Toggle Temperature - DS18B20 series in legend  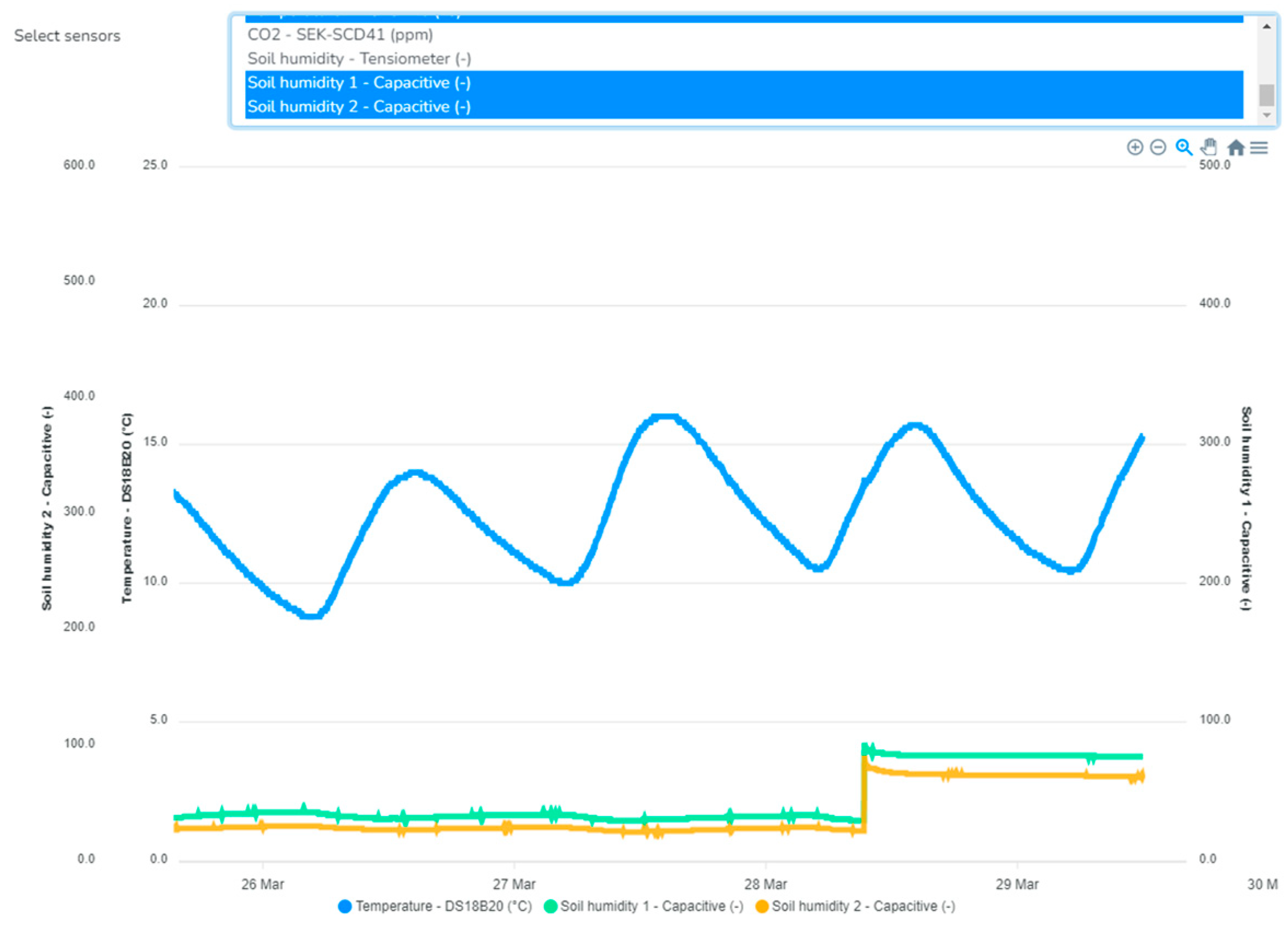[x=443, y=906]
